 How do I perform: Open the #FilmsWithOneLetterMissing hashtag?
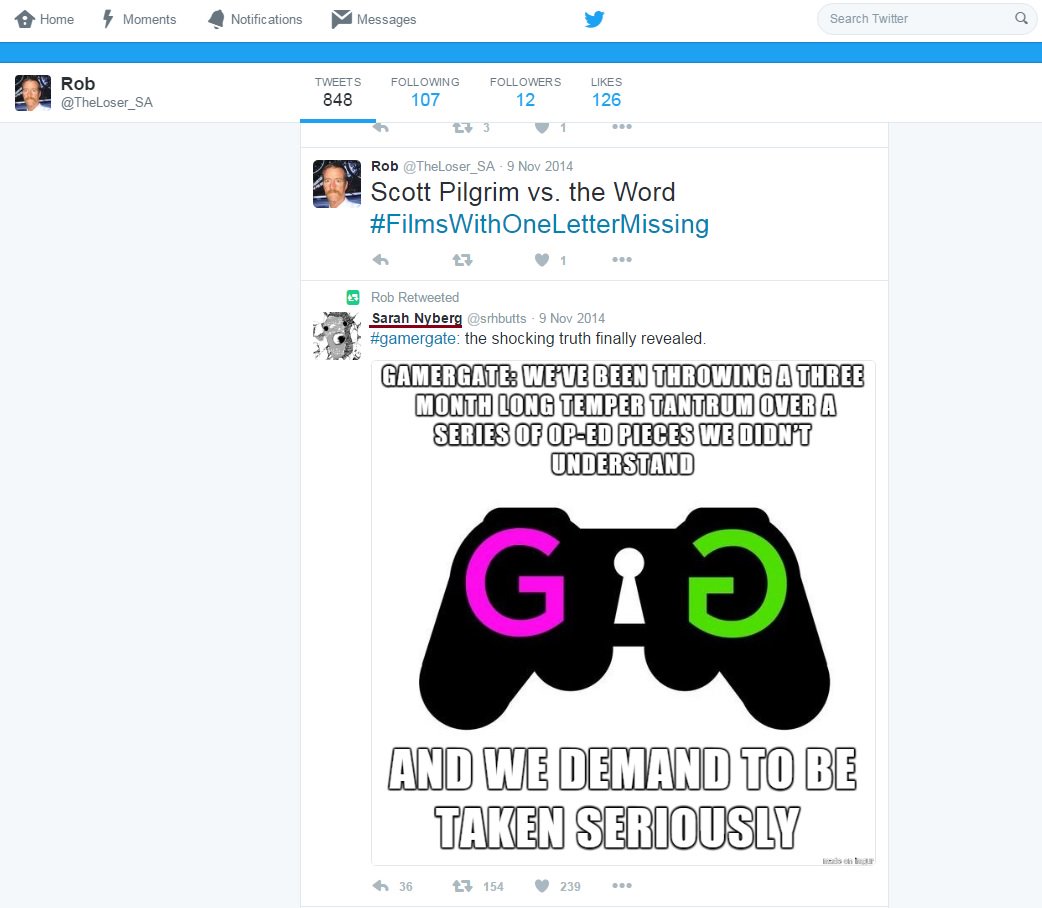pyautogui.click(x=540, y=224)
